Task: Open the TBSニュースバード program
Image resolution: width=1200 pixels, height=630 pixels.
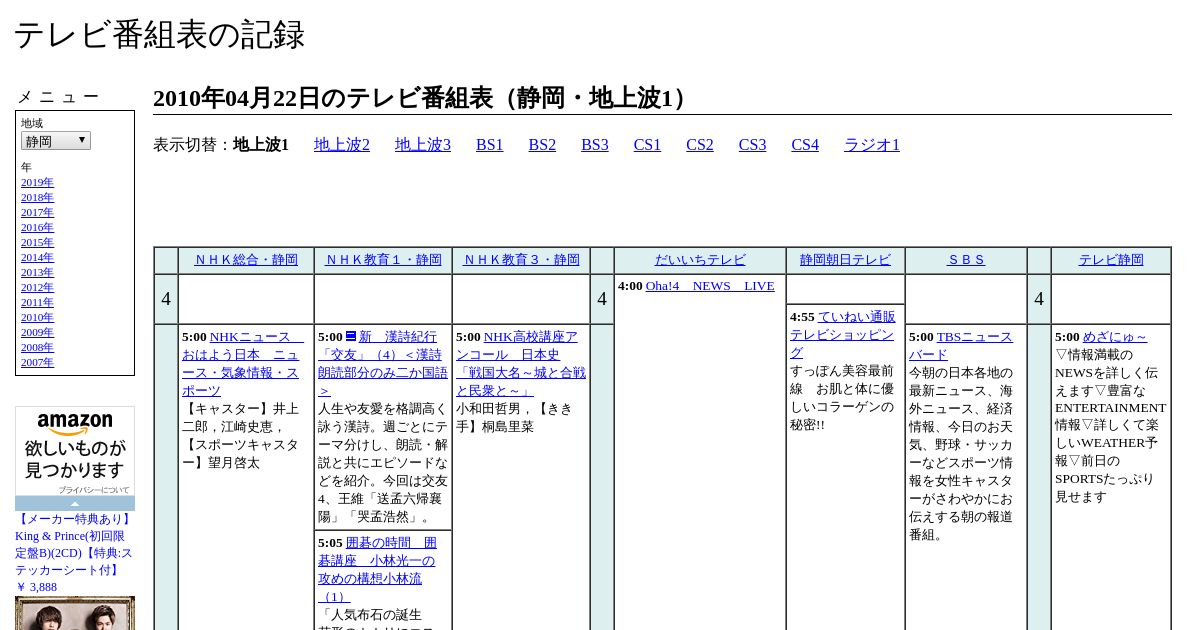Action: click(961, 345)
